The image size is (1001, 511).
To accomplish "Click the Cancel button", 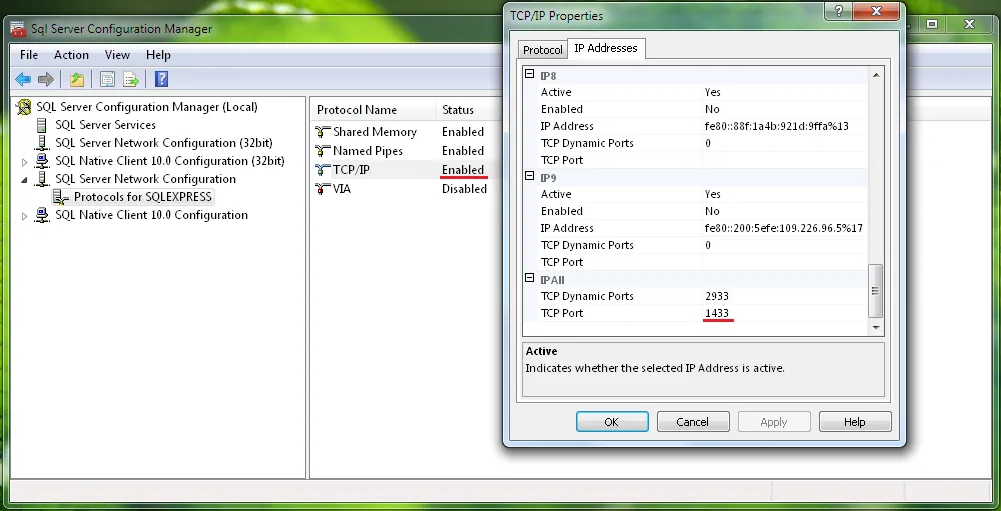I will 693,422.
